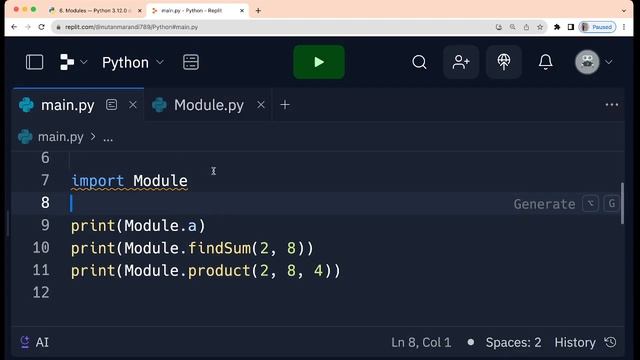Image resolution: width=640 pixels, height=360 pixels.
Task: Click the findSum call on line 10
Action: [x=219, y=248]
